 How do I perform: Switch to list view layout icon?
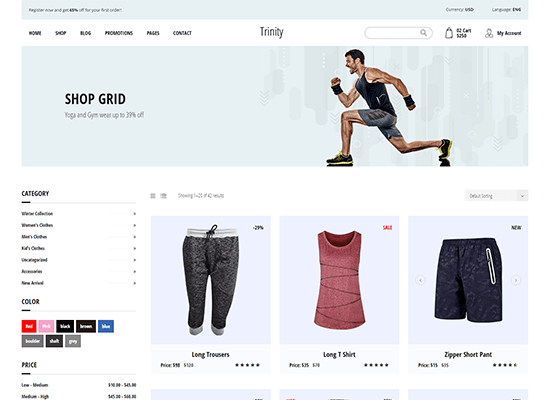(x=163, y=196)
